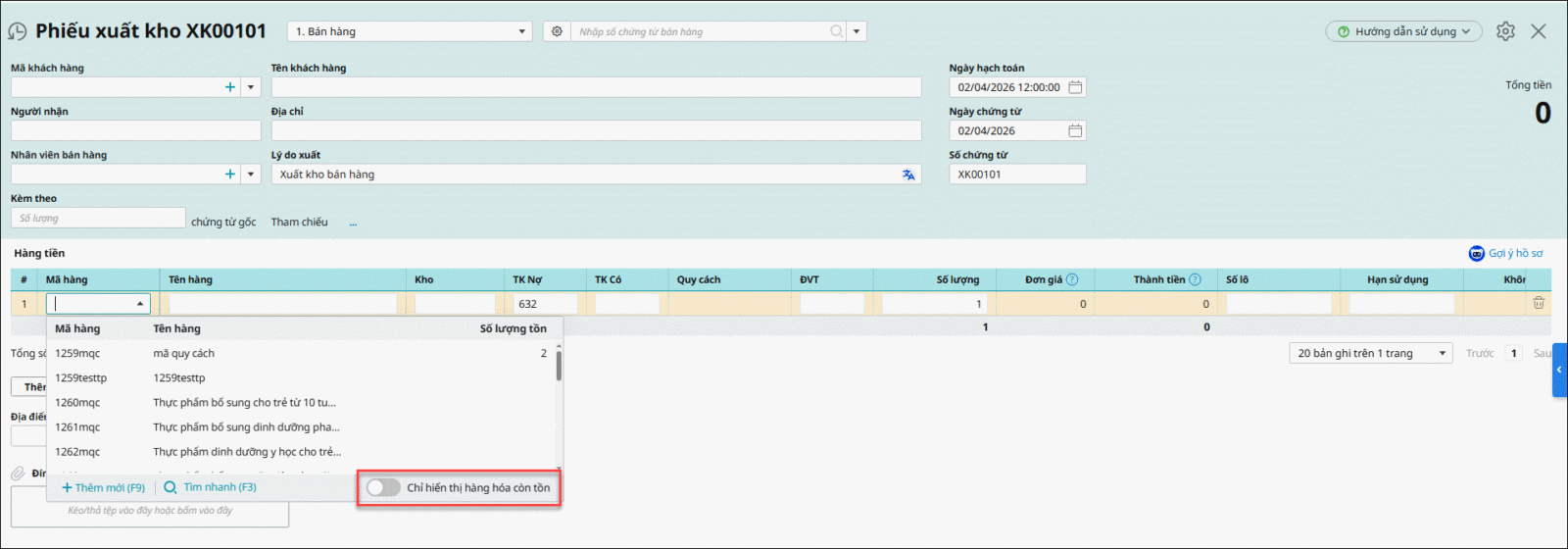Toggle Chỉ hiển thị hàng hóa còn tồn

[383, 487]
